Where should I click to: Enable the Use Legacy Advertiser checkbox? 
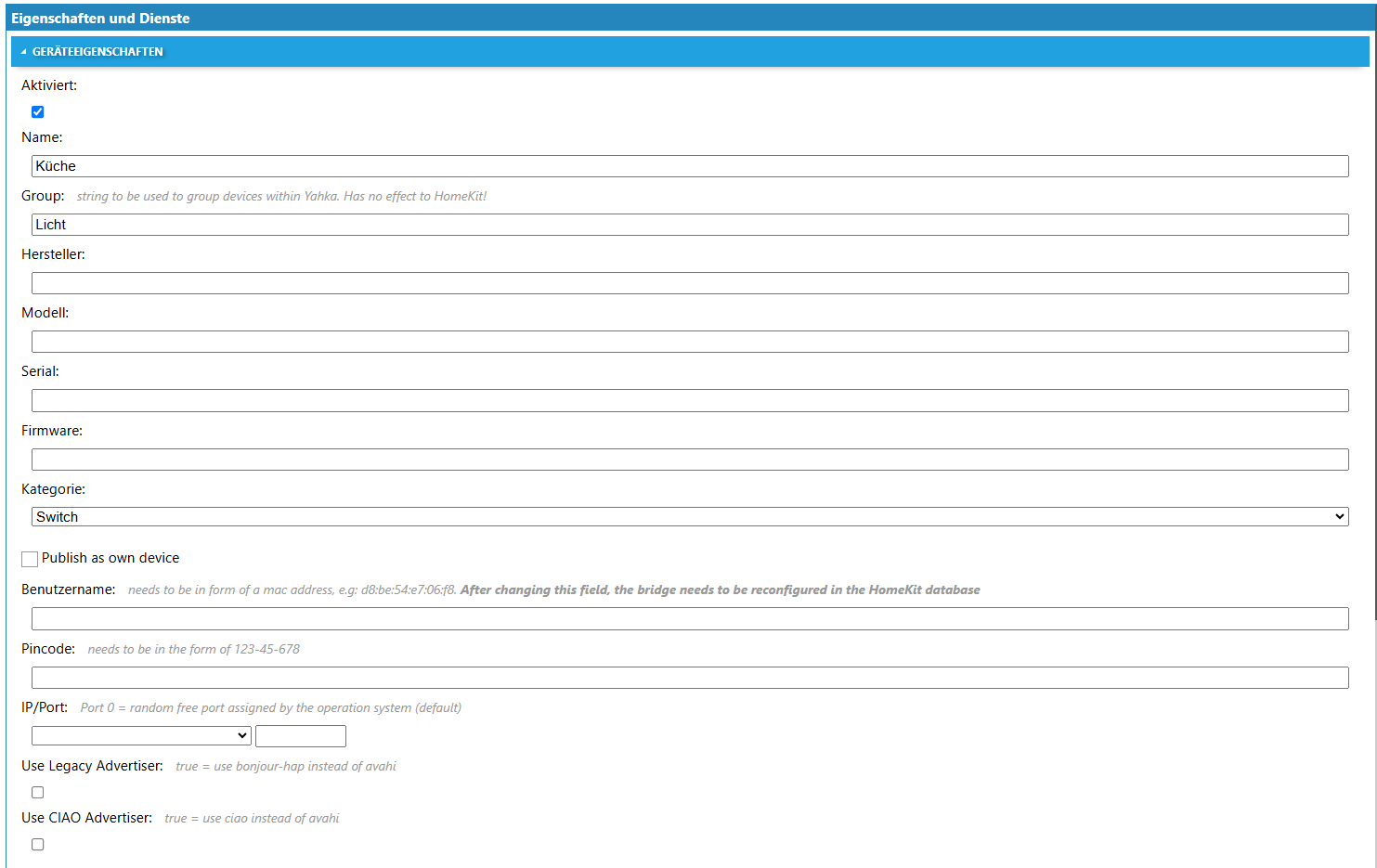pos(38,793)
